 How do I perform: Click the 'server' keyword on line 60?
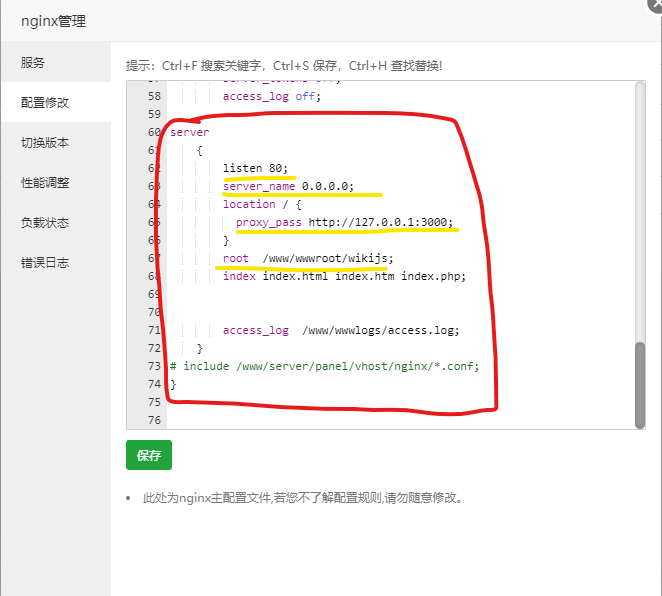click(190, 132)
